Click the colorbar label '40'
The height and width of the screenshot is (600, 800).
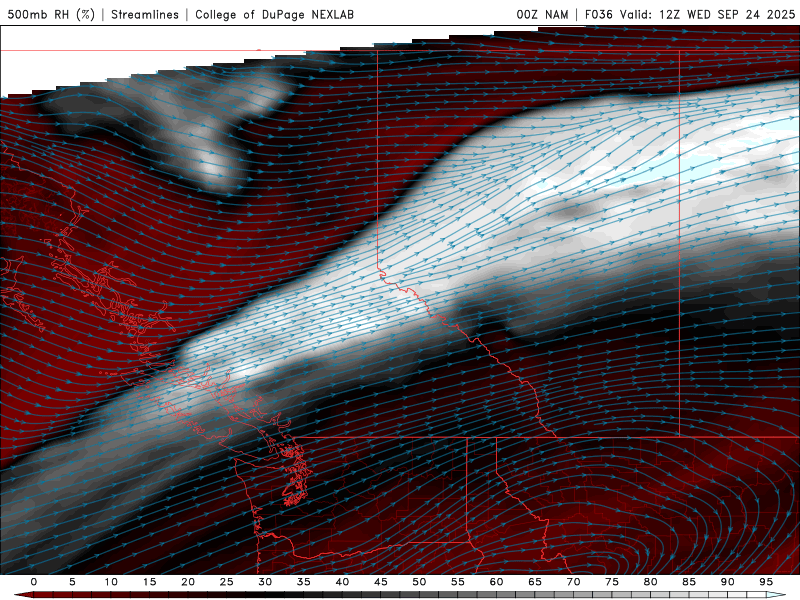coord(342,582)
